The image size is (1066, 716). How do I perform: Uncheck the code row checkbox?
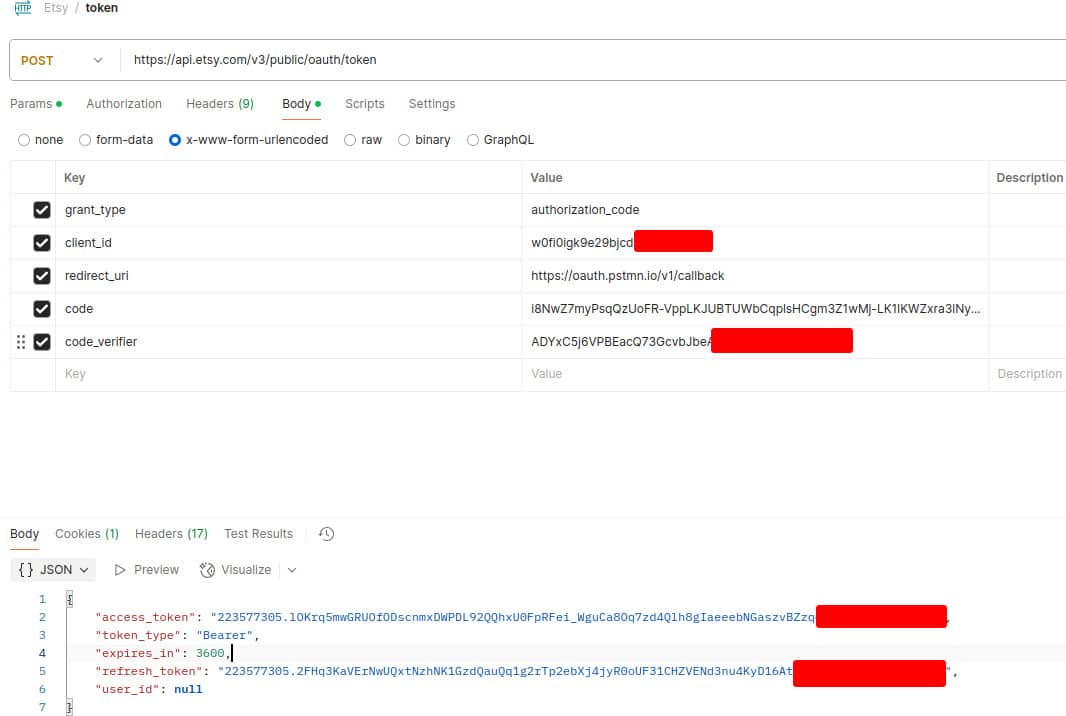coord(42,309)
